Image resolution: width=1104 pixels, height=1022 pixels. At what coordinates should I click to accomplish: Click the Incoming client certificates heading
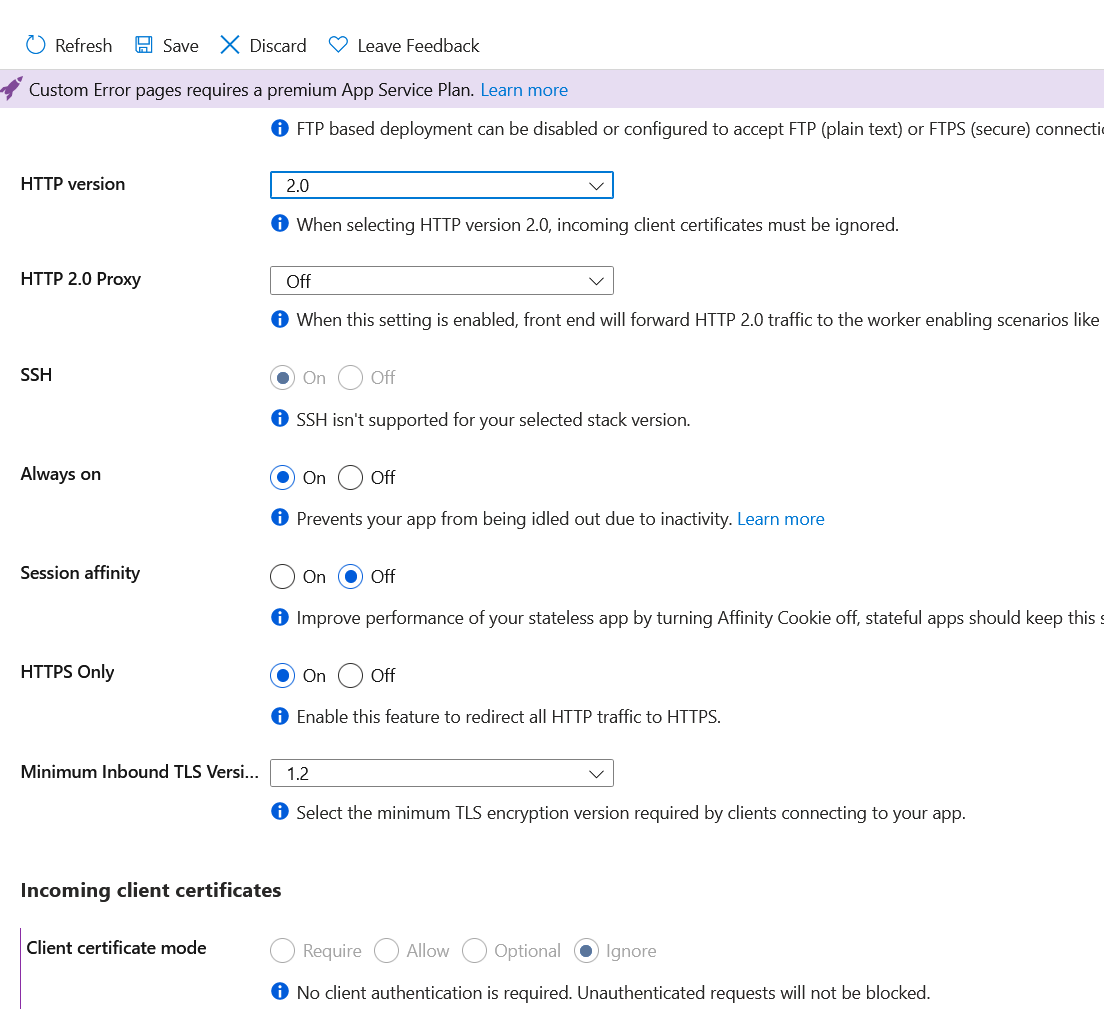[151, 890]
